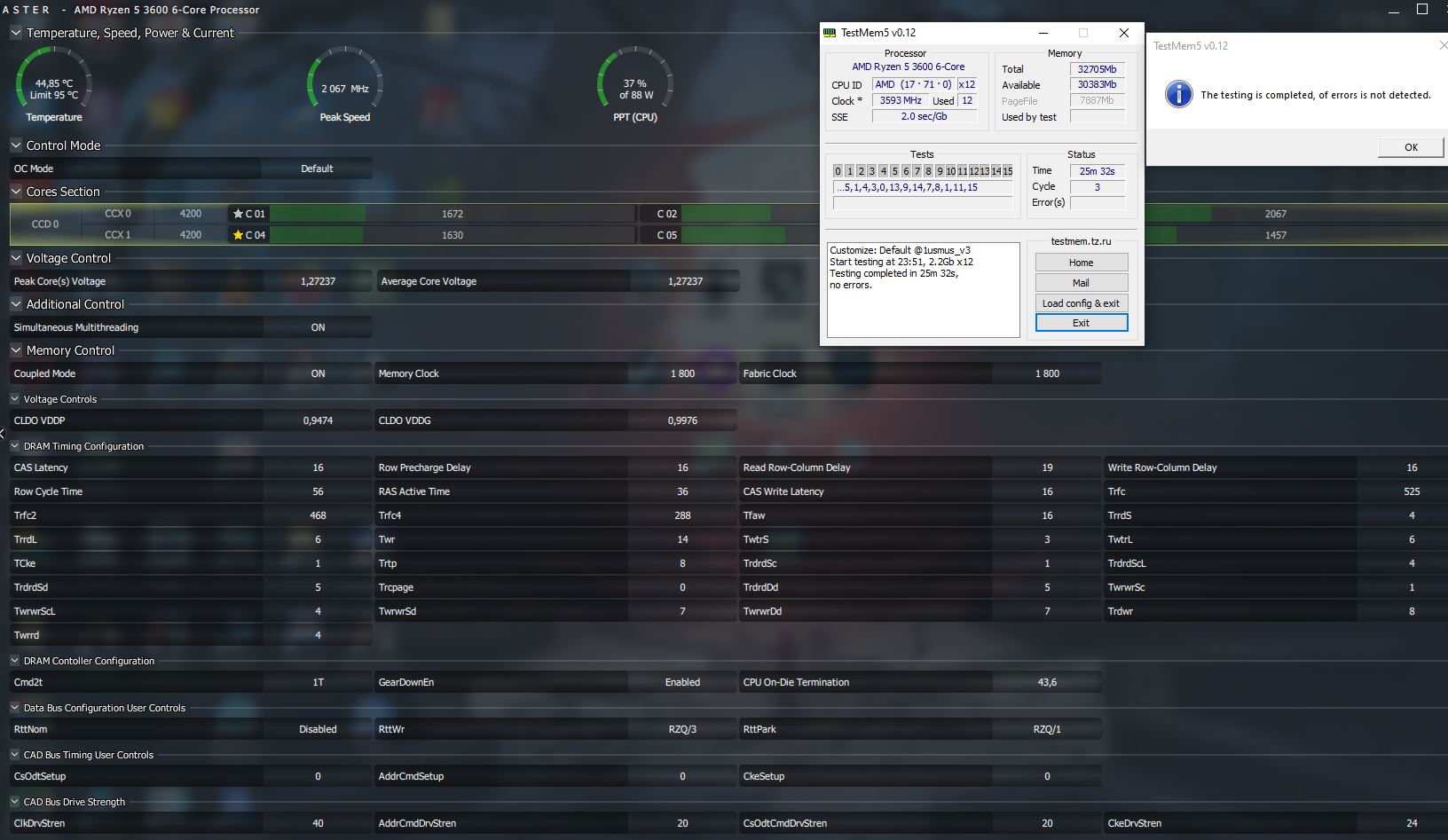1448x840 pixels.
Task: Click the C 02 core frequency bar
Action: pos(749,214)
